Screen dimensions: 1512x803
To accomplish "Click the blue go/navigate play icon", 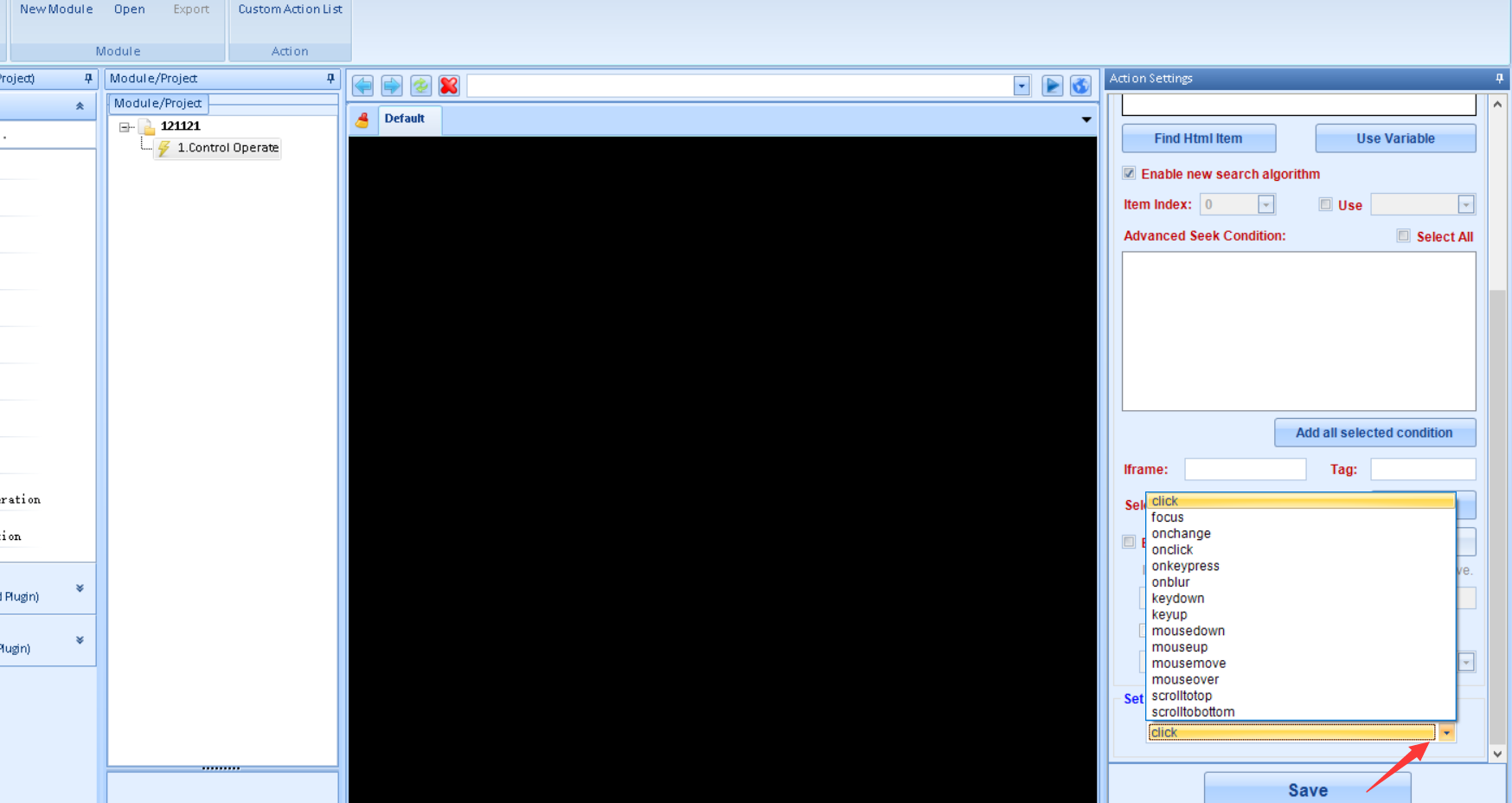I will (x=1052, y=86).
